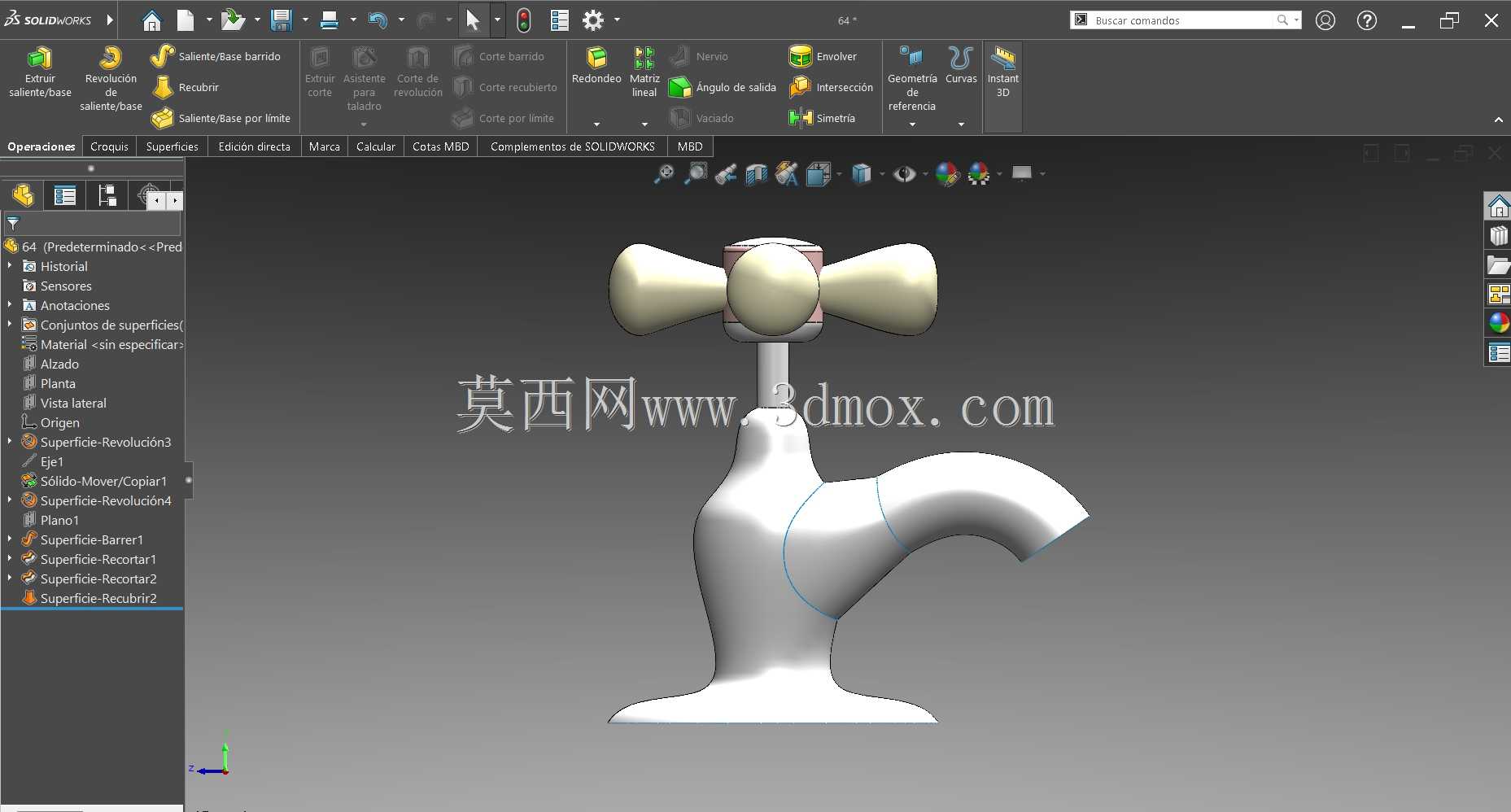Print the document
Image resolution: width=1511 pixels, height=812 pixels.
tap(330, 20)
